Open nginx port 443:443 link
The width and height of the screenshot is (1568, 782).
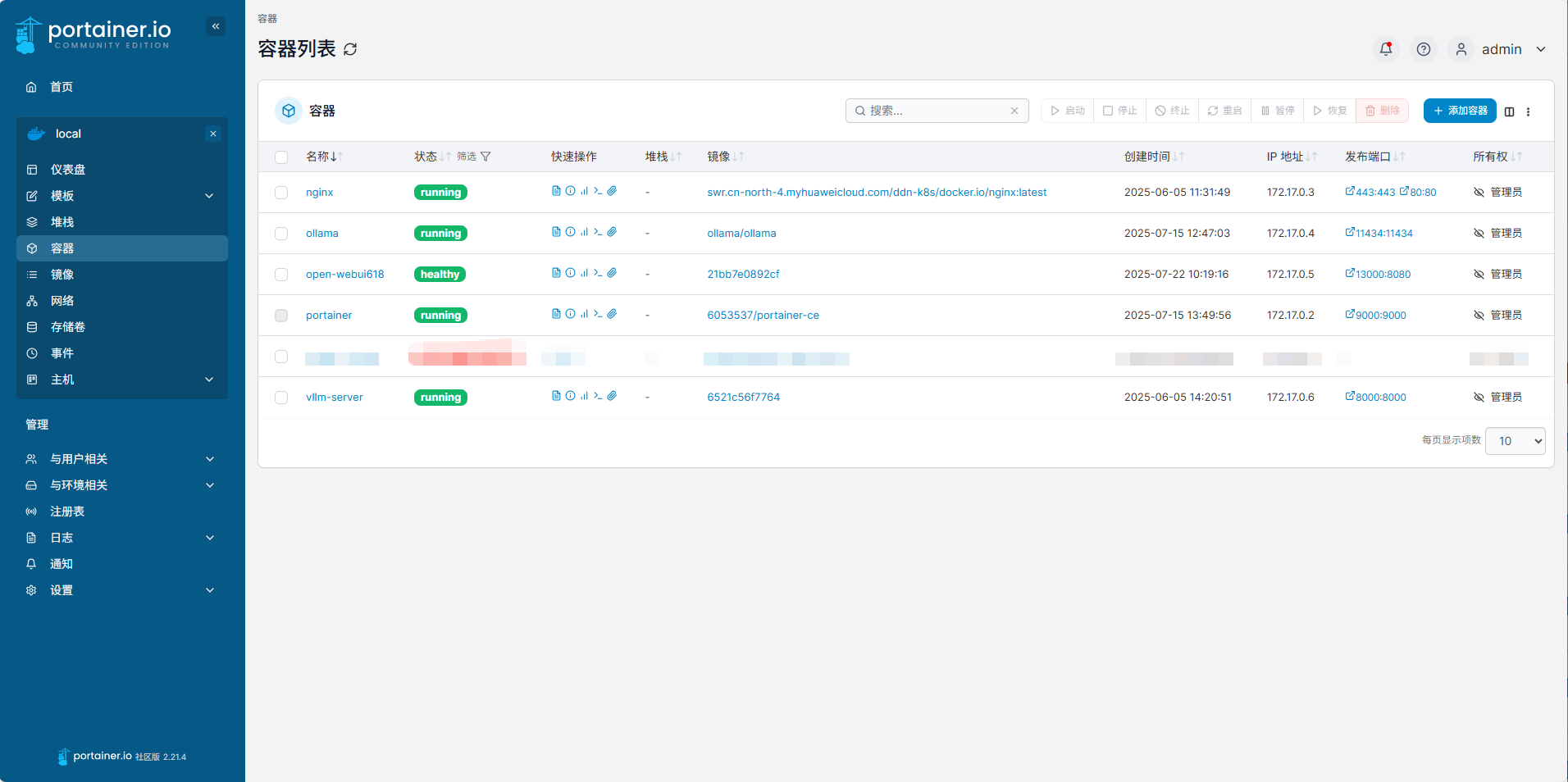click(x=1370, y=193)
